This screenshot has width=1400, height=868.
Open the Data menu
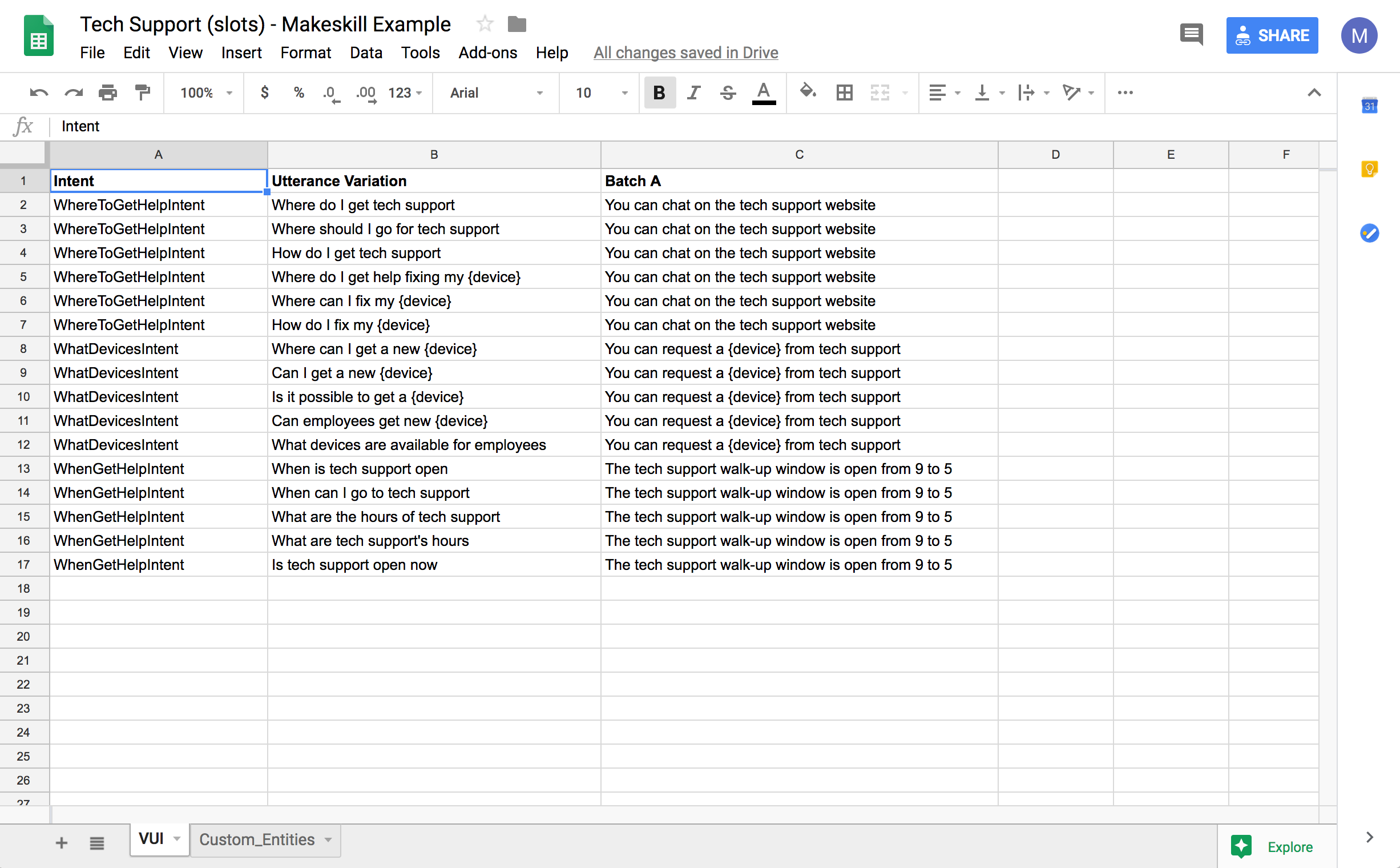coord(366,53)
